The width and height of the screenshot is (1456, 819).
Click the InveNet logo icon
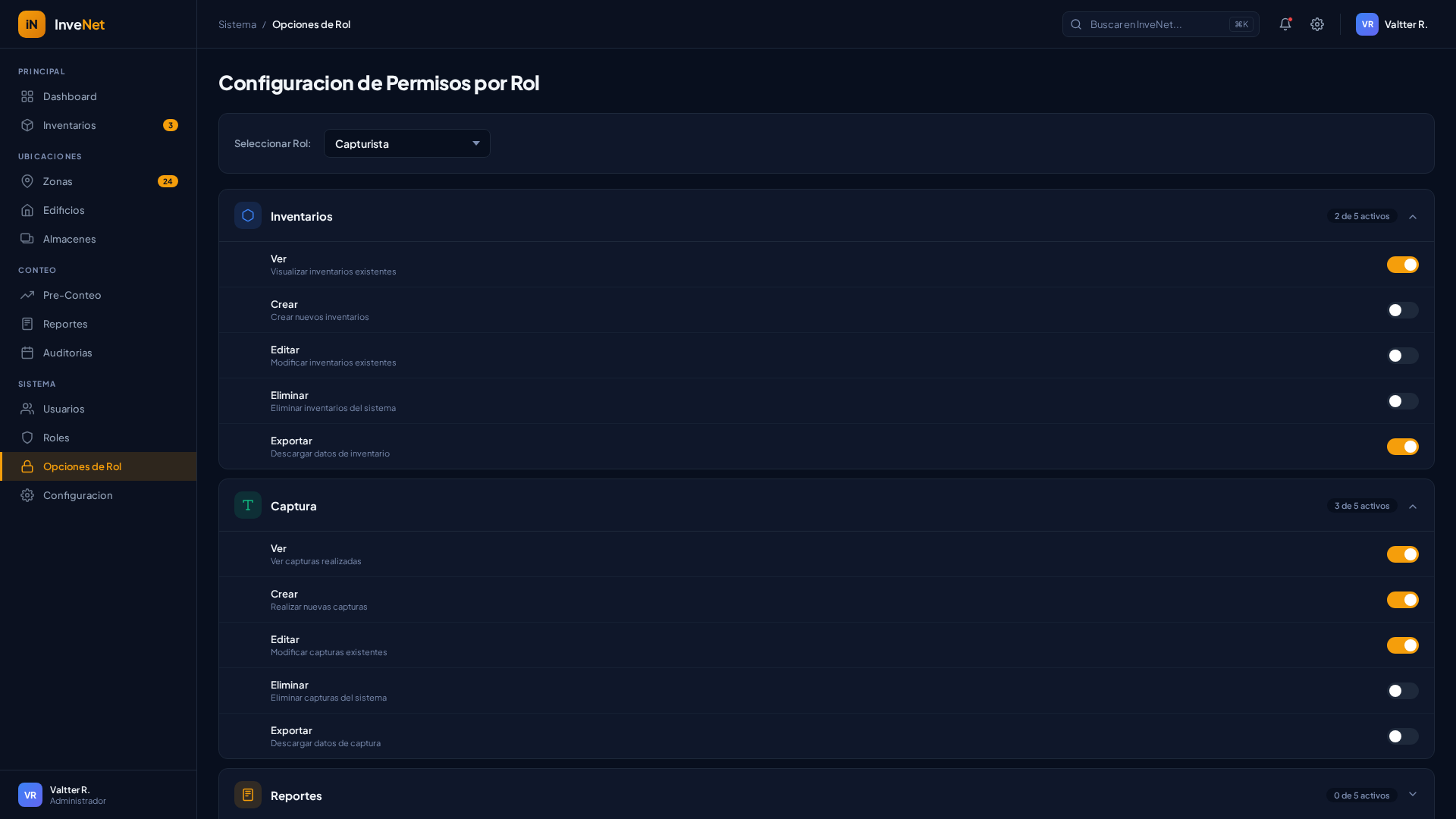tap(32, 24)
